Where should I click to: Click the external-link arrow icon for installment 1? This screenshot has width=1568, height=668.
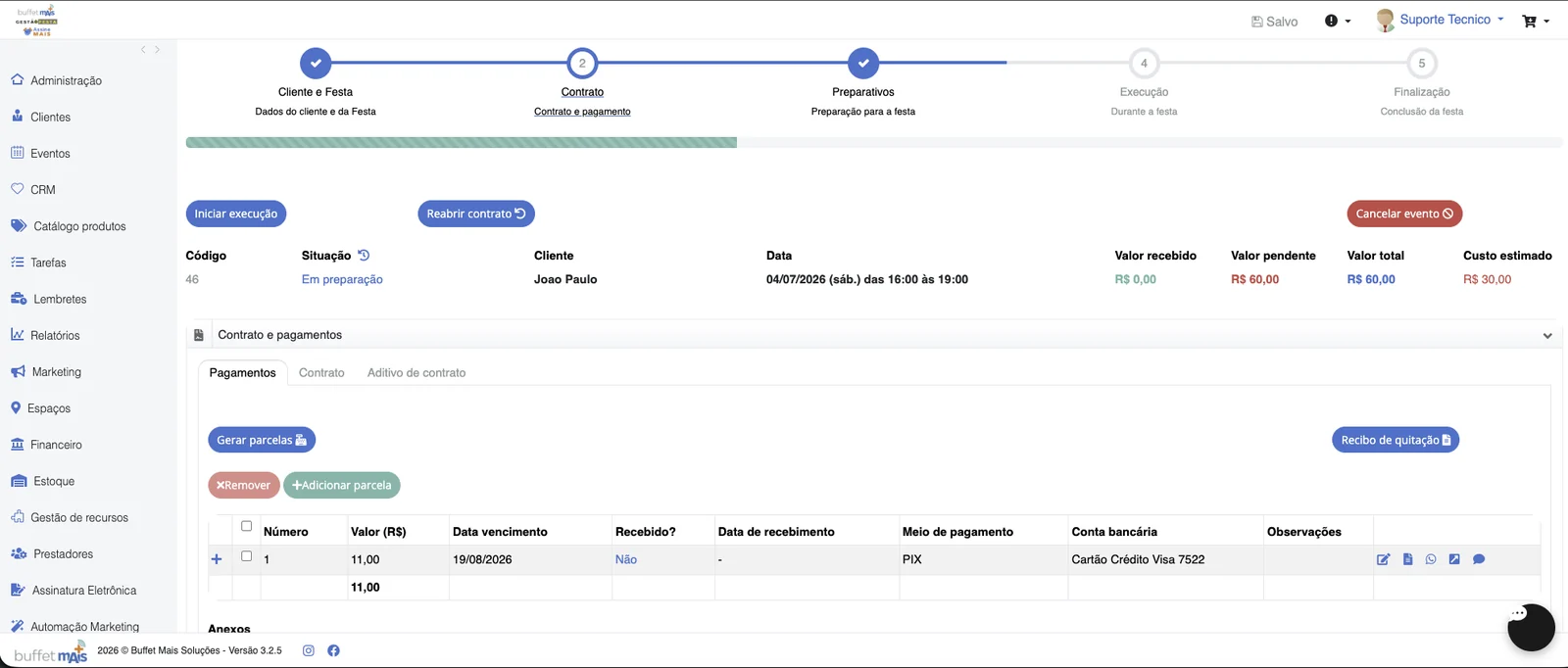1454,559
